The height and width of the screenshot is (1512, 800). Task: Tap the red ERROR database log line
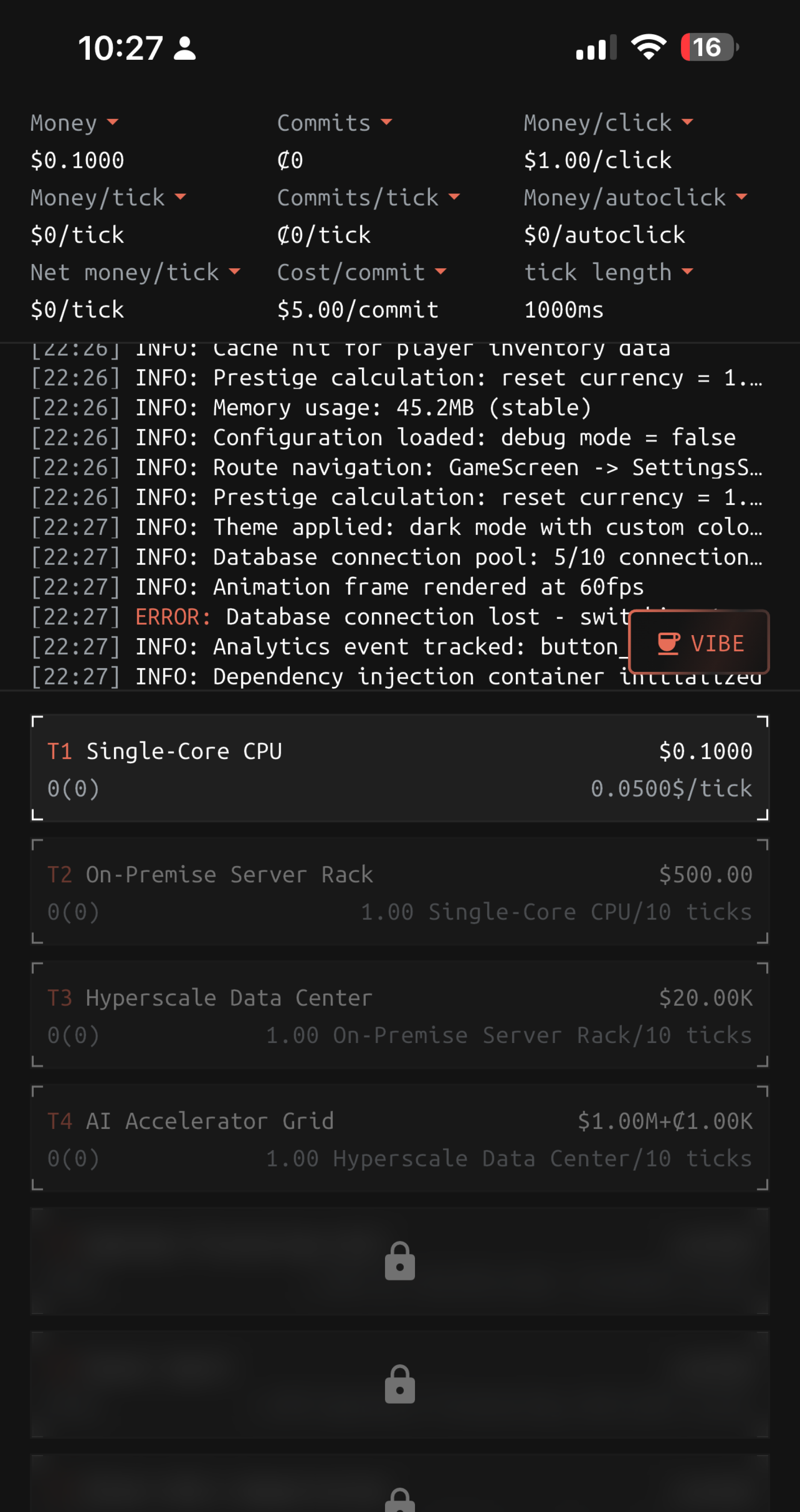[x=376, y=617]
